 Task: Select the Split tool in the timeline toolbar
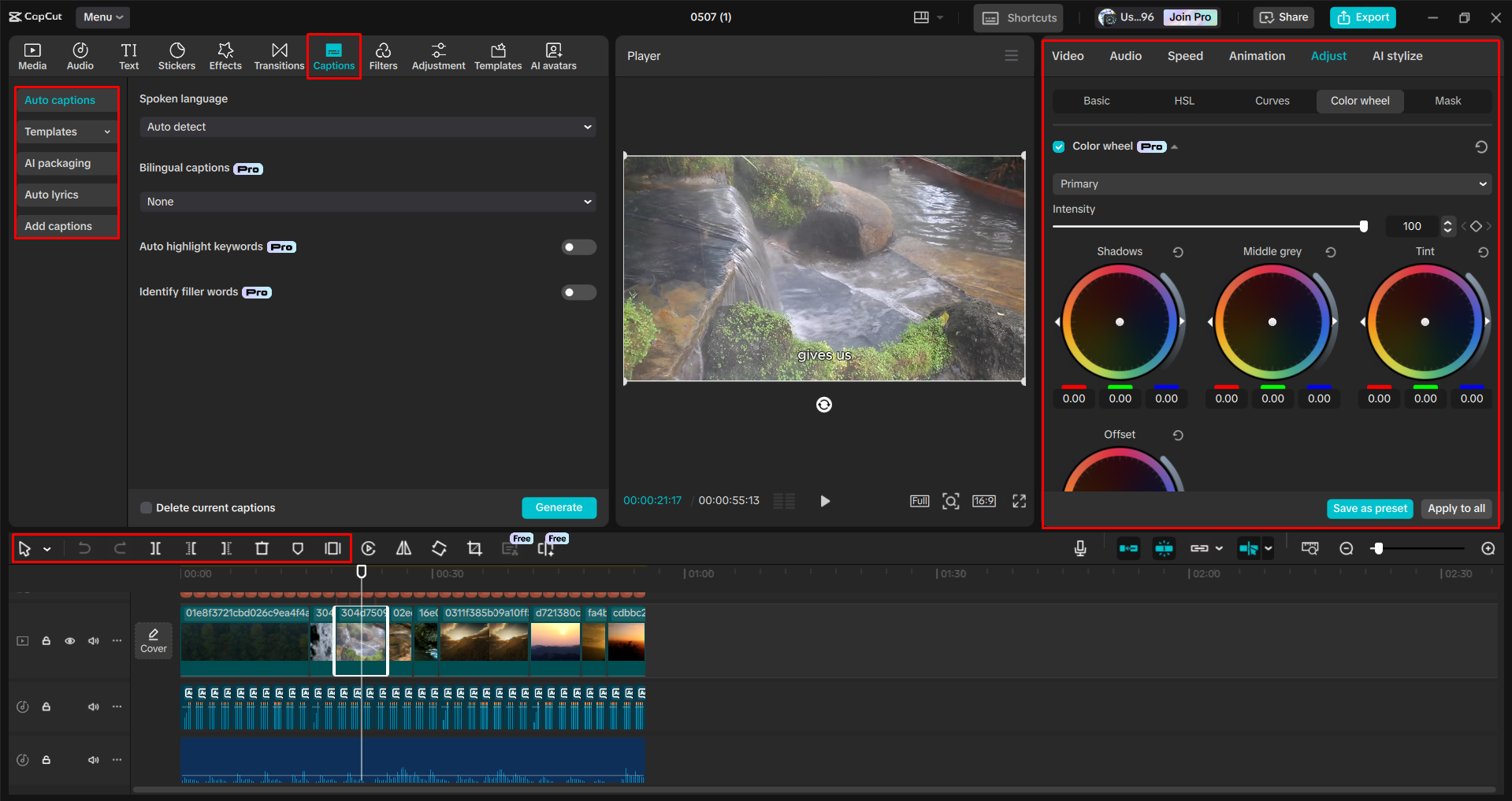[155, 548]
